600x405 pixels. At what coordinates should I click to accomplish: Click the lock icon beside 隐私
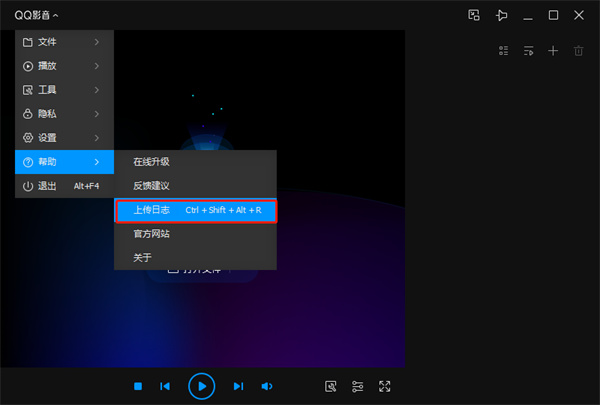(x=28, y=114)
